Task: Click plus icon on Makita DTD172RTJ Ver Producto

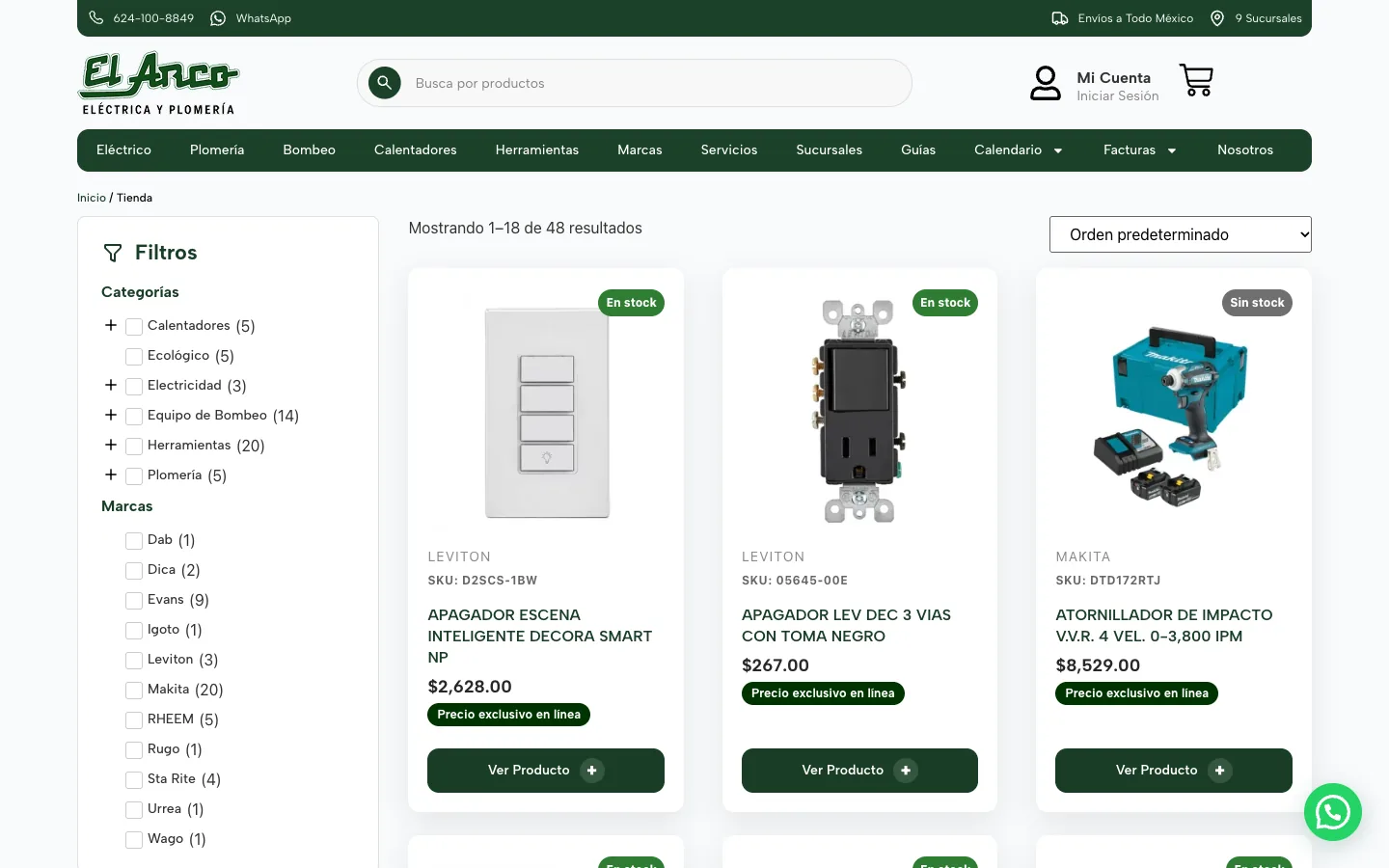Action: (x=1220, y=771)
